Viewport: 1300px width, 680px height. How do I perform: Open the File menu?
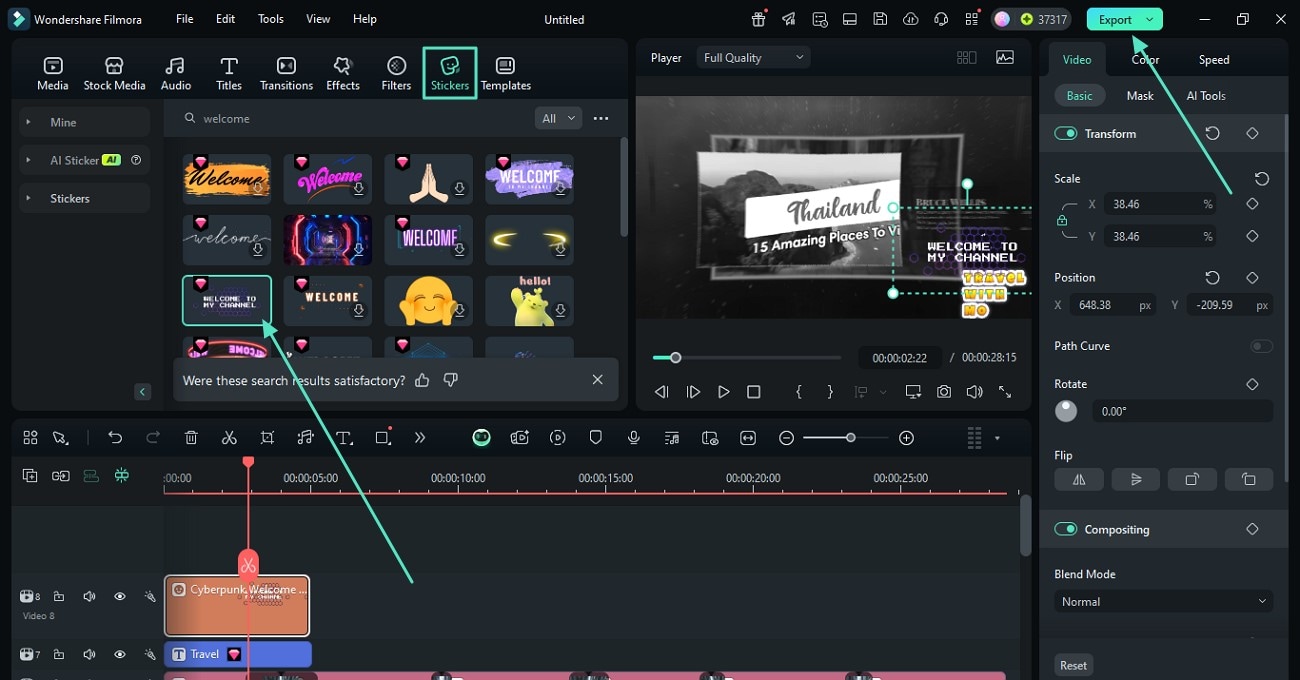pyautogui.click(x=185, y=19)
